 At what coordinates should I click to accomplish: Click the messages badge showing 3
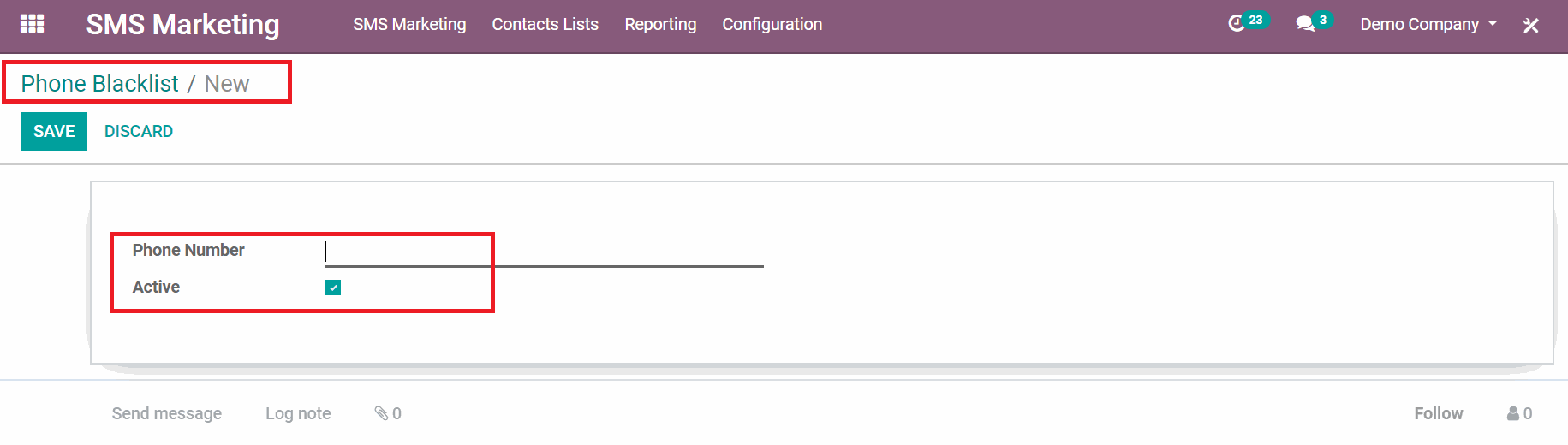[x=1323, y=19]
